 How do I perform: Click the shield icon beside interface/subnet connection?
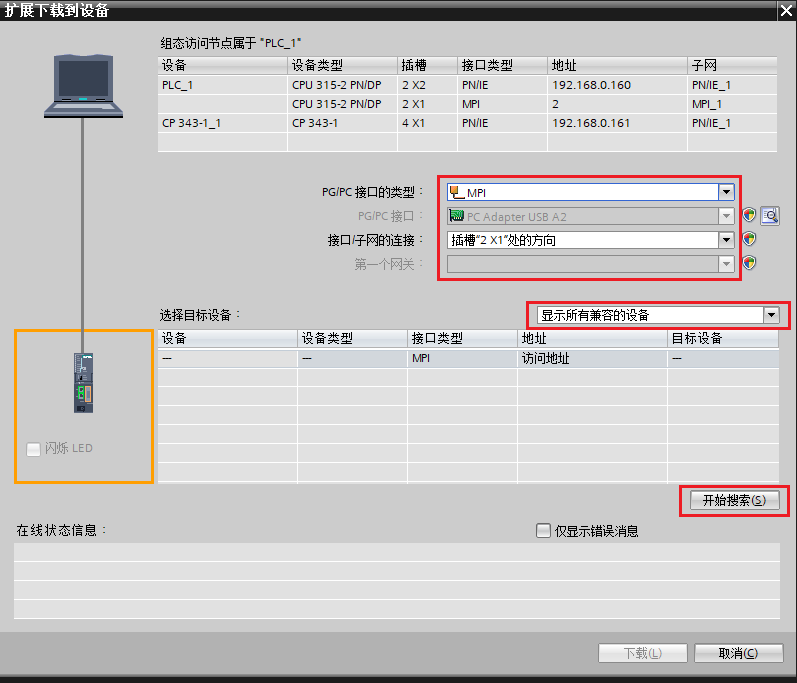(749, 239)
